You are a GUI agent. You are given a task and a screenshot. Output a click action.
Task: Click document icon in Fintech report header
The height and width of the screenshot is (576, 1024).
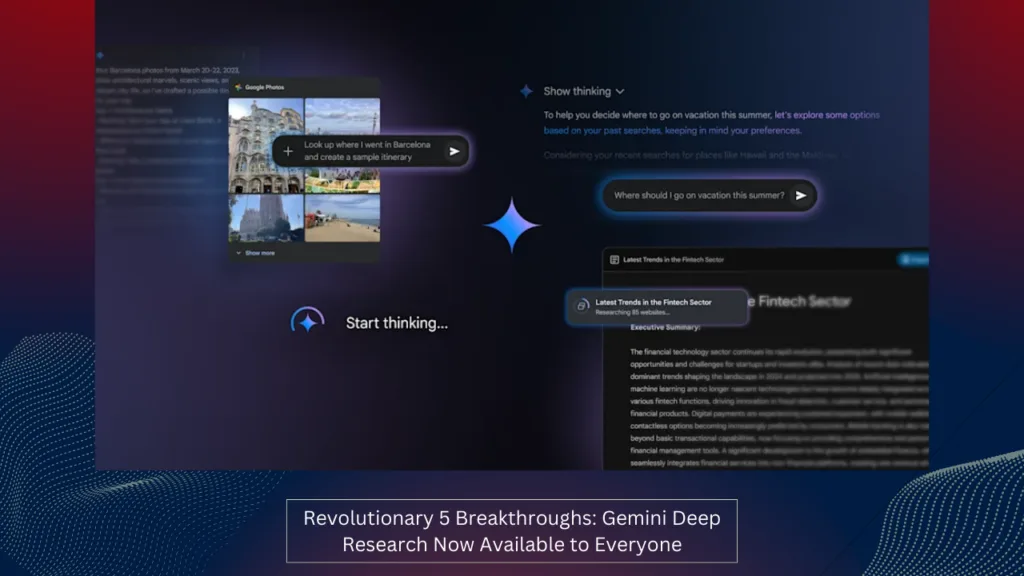coord(615,259)
